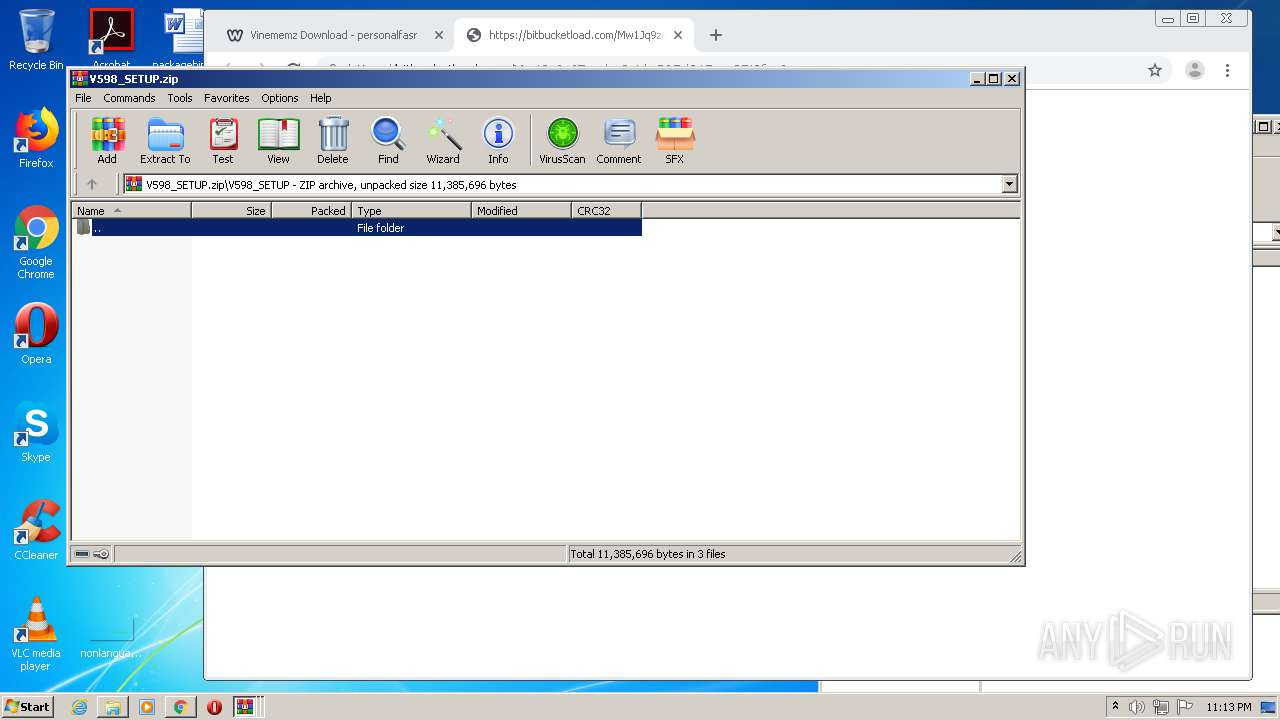Run the Test archive tool
This screenshot has height=720, width=1280.
coord(223,140)
